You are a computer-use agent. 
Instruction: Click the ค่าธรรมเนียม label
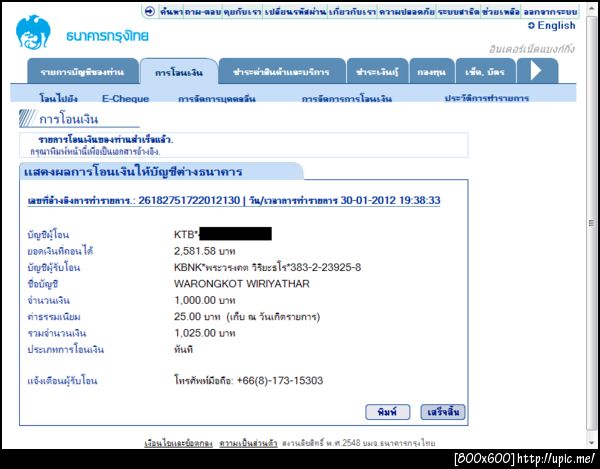click(54, 317)
